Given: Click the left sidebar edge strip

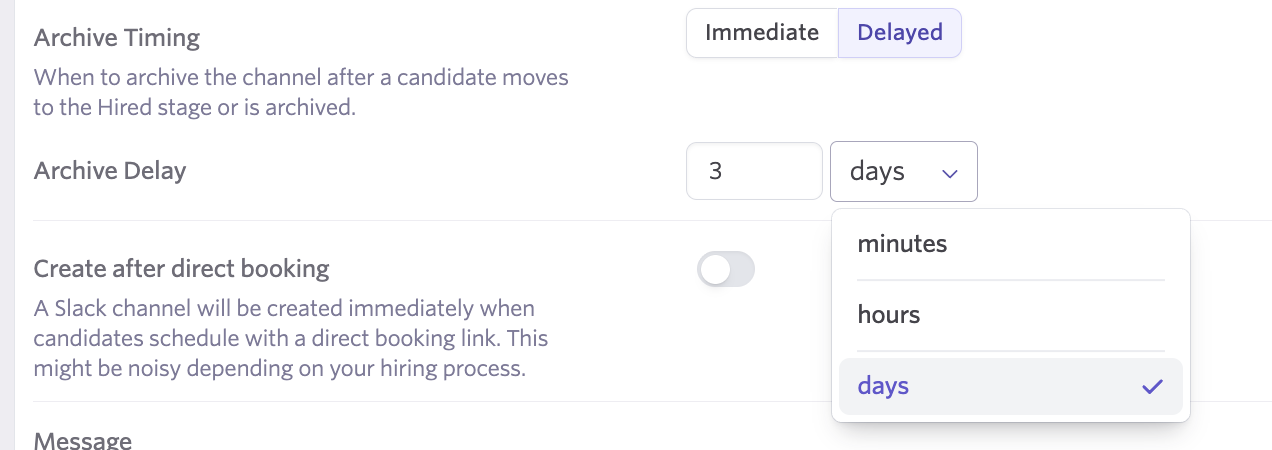Looking at the screenshot, I should click(x=6, y=225).
